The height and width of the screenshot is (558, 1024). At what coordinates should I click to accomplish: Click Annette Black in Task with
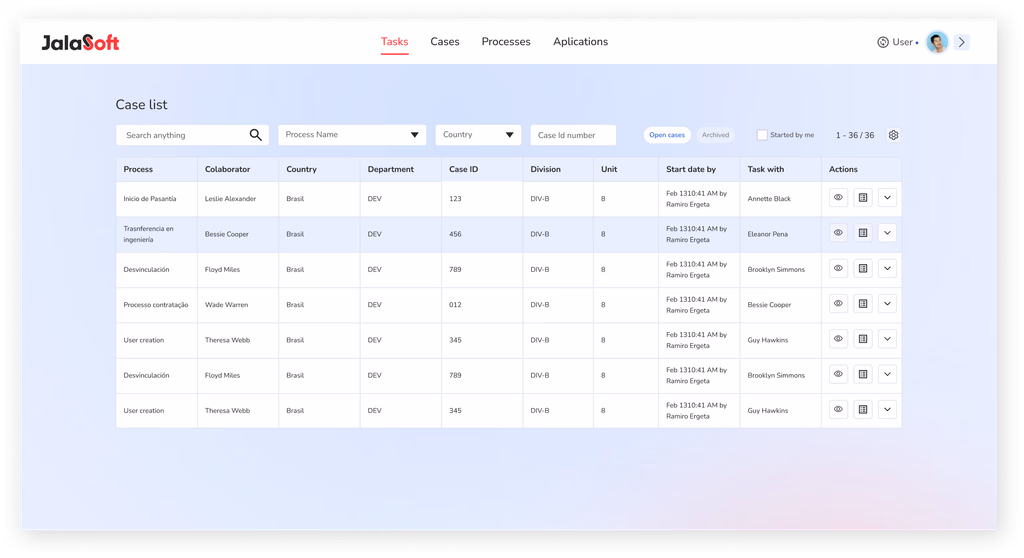click(769, 199)
